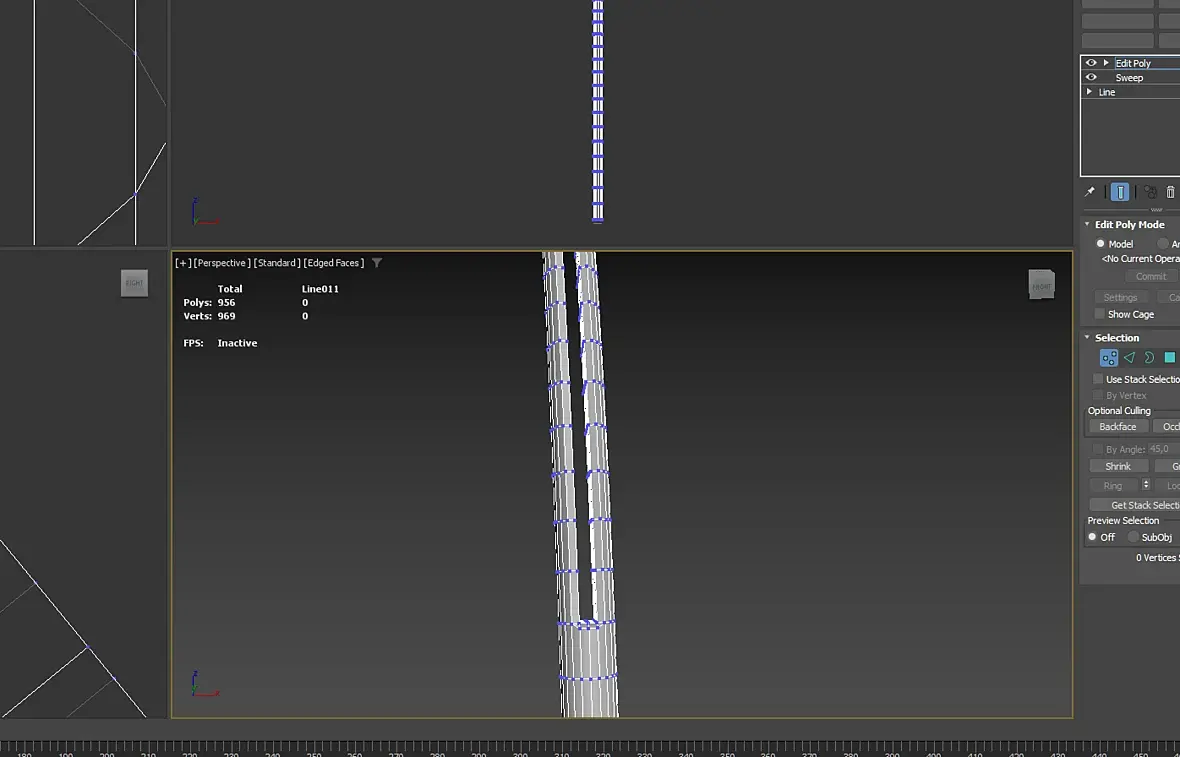Image resolution: width=1180 pixels, height=757 pixels.
Task: Select the Animate radio button
Action: 1163,244
